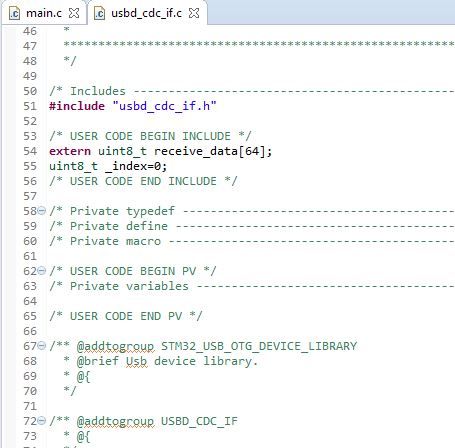The image size is (455, 448).
Task: Collapse the doc comment fold at line 72
Action: (42, 421)
